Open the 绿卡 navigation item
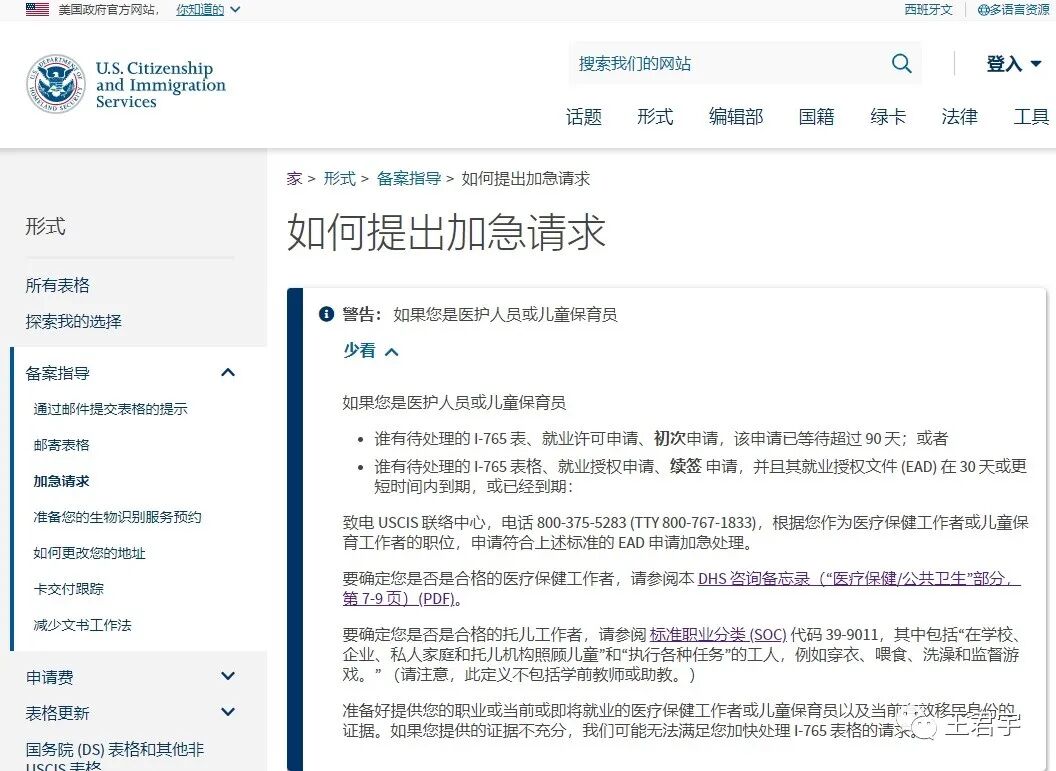Screen dimensions: 1056x771 (887, 117)
